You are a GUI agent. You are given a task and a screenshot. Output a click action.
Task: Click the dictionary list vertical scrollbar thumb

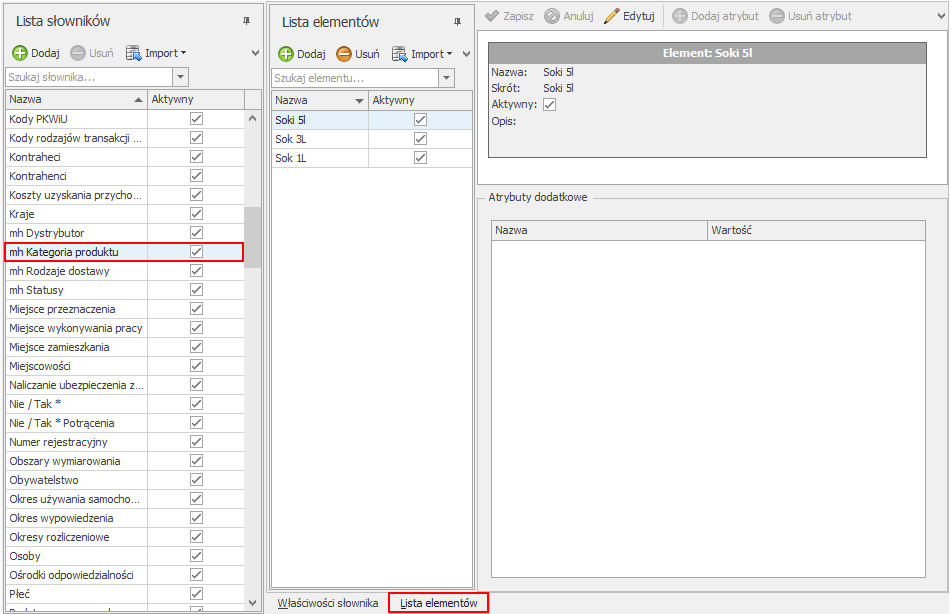point(253,236)
